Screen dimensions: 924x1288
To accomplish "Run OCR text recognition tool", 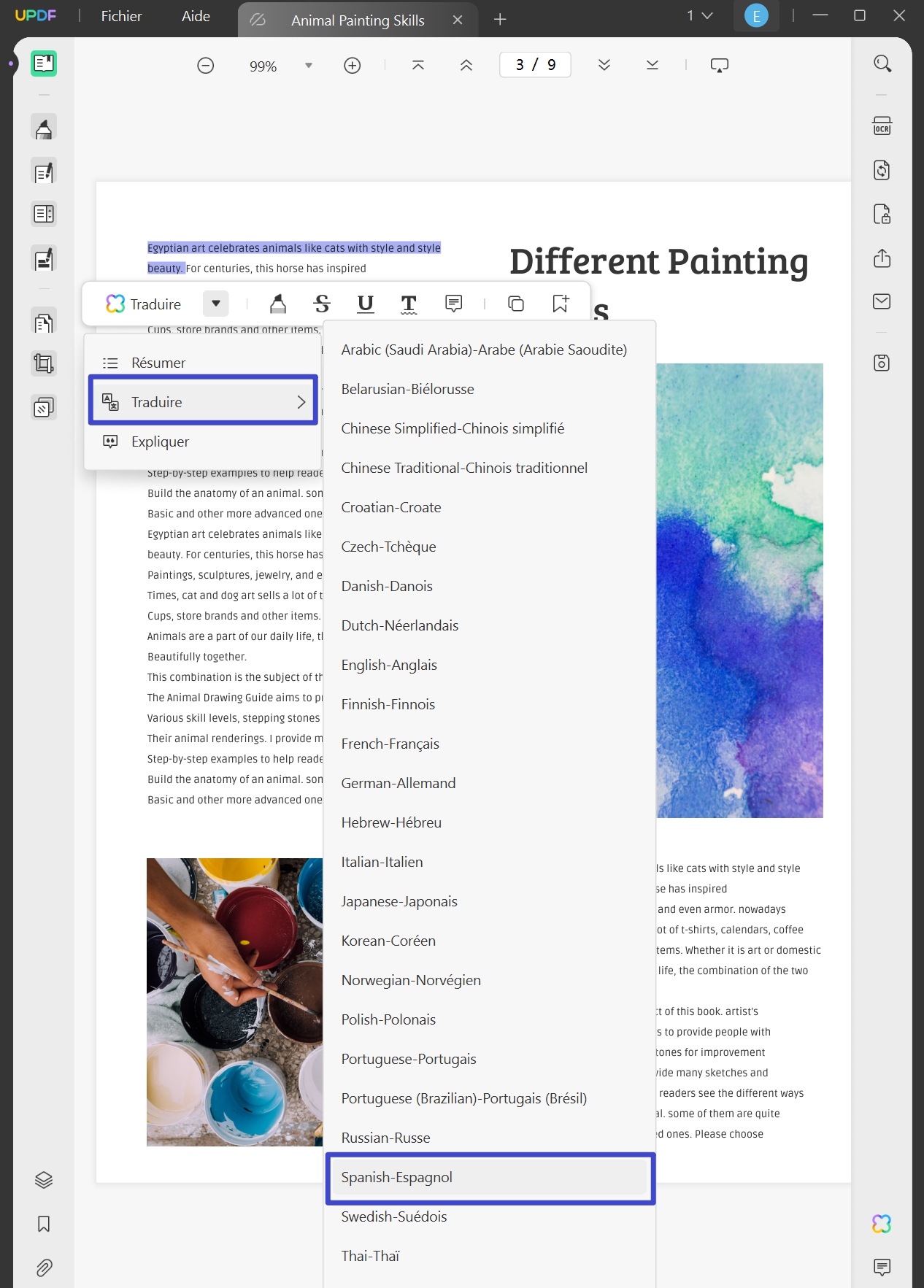I will tap(882, 126).
